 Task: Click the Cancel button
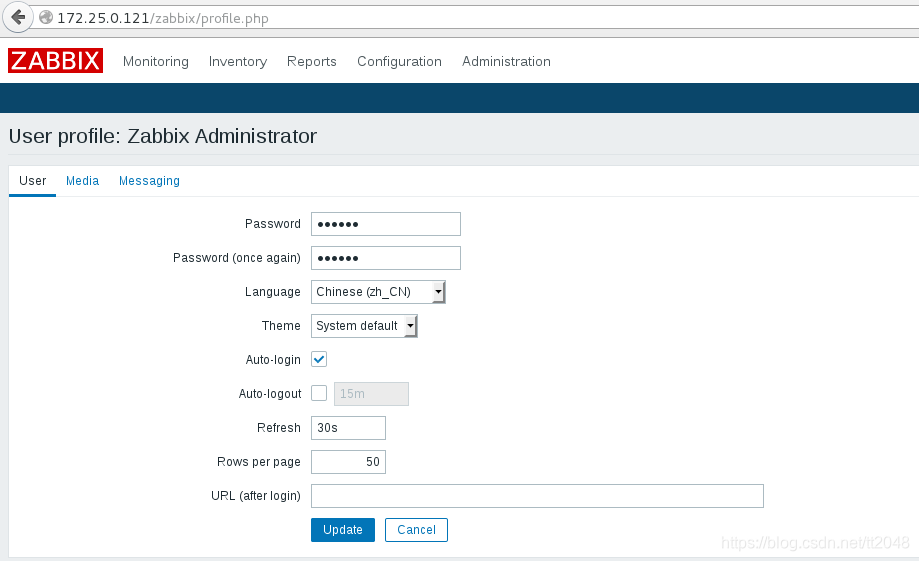coord(416,530)
